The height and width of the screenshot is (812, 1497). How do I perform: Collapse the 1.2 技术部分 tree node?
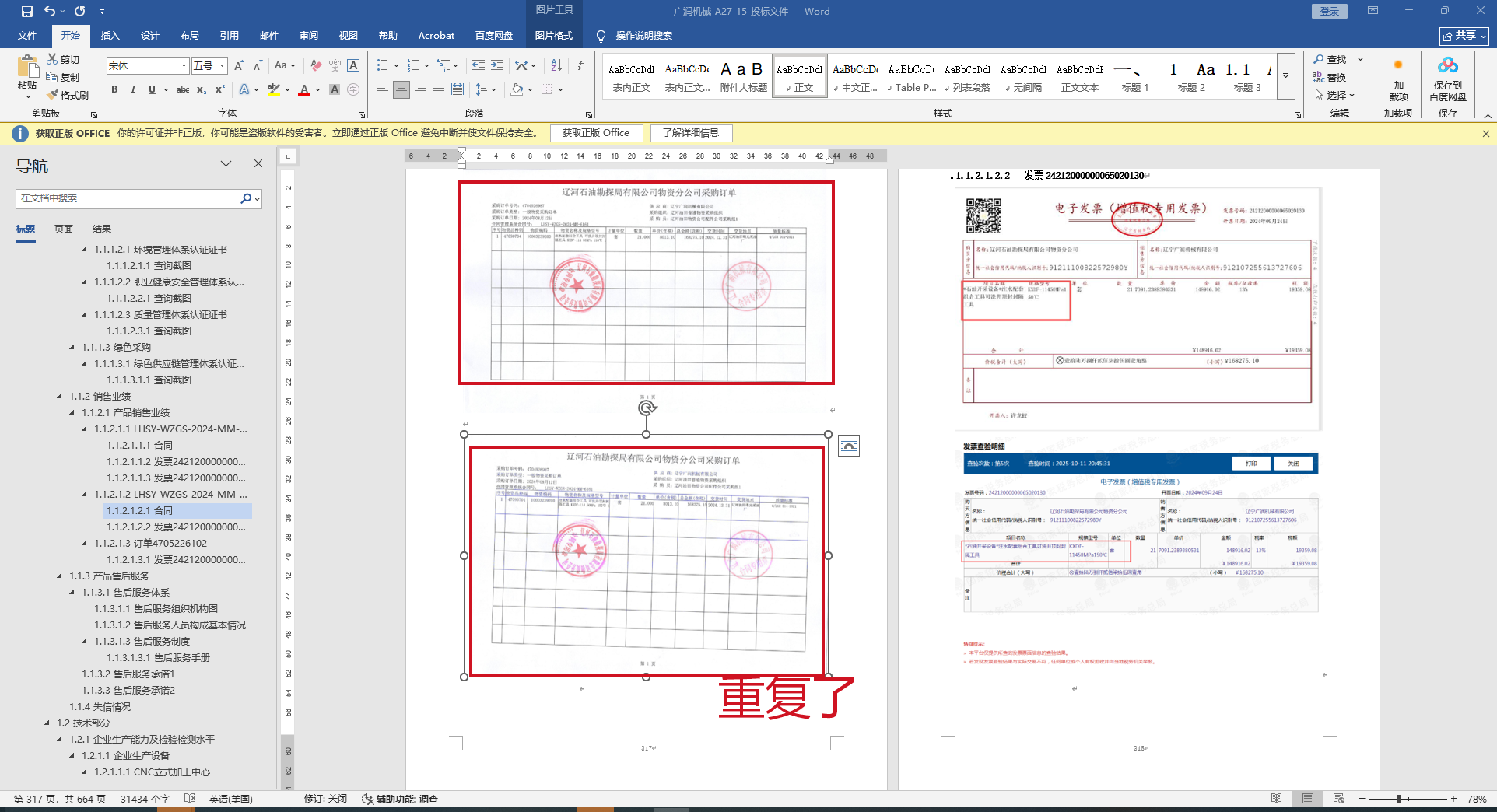(47, 723)
